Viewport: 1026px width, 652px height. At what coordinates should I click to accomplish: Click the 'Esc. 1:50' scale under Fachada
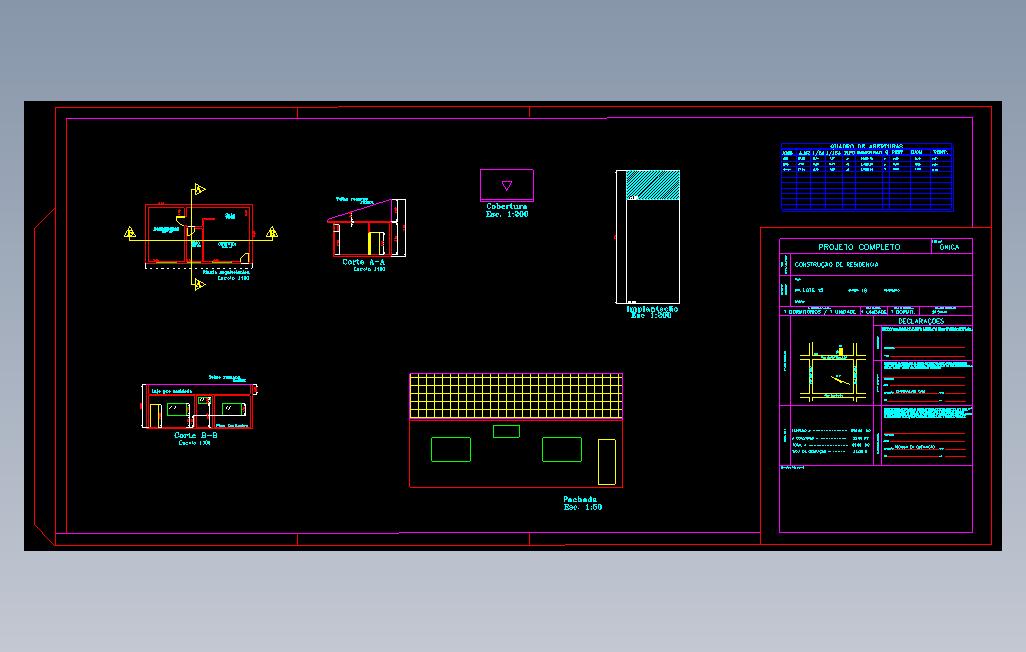[x=582, y=507]
